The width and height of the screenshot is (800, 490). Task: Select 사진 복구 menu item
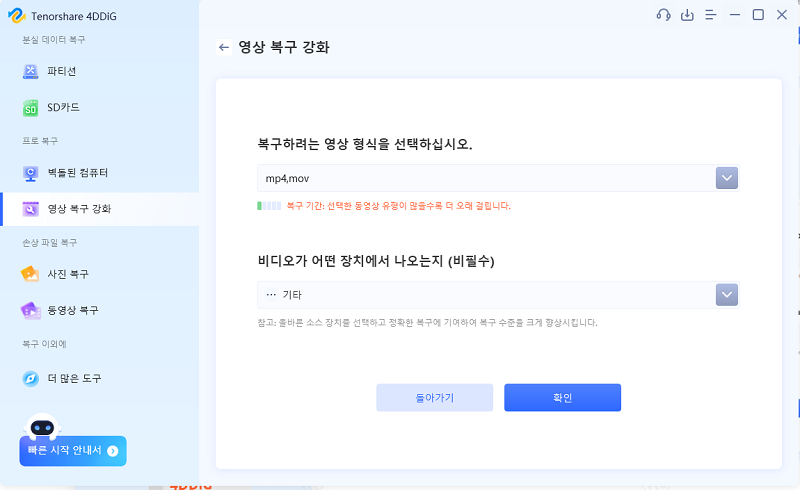pos(99,274)
